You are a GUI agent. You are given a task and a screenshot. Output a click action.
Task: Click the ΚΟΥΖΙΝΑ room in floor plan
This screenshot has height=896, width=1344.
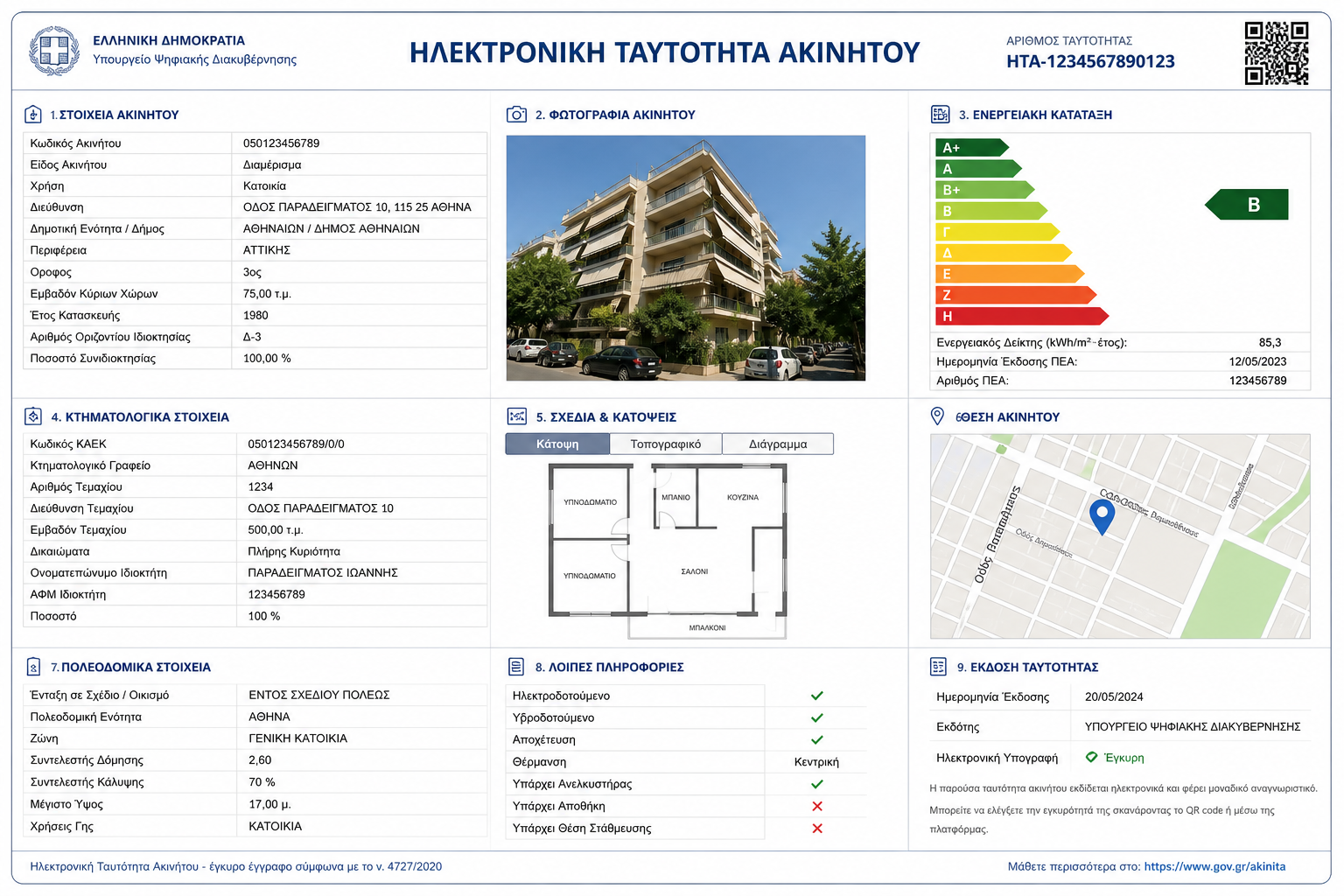743,497
